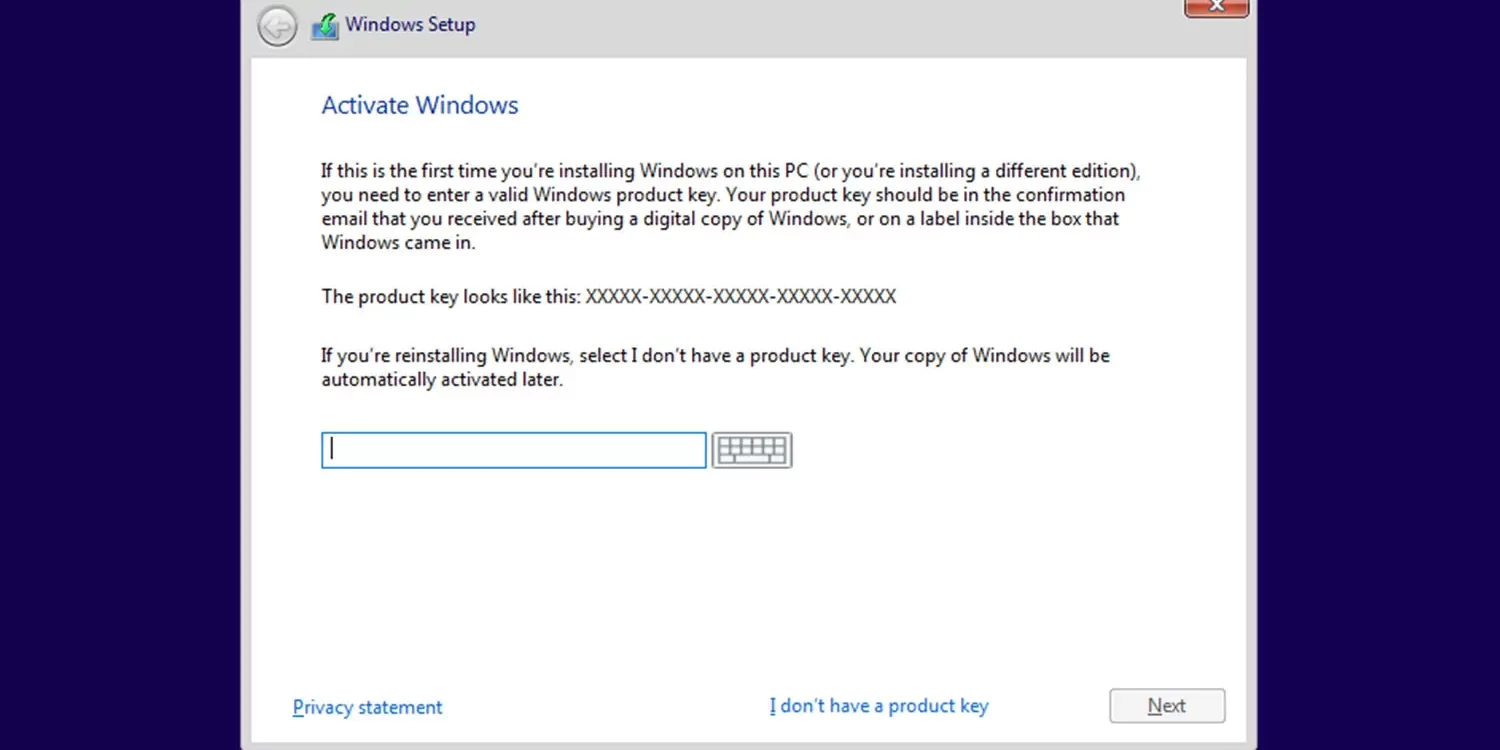Open the Privacy statement
Image resolution: width=1500 pixels, height=750 pixels.
coord(367,707)
